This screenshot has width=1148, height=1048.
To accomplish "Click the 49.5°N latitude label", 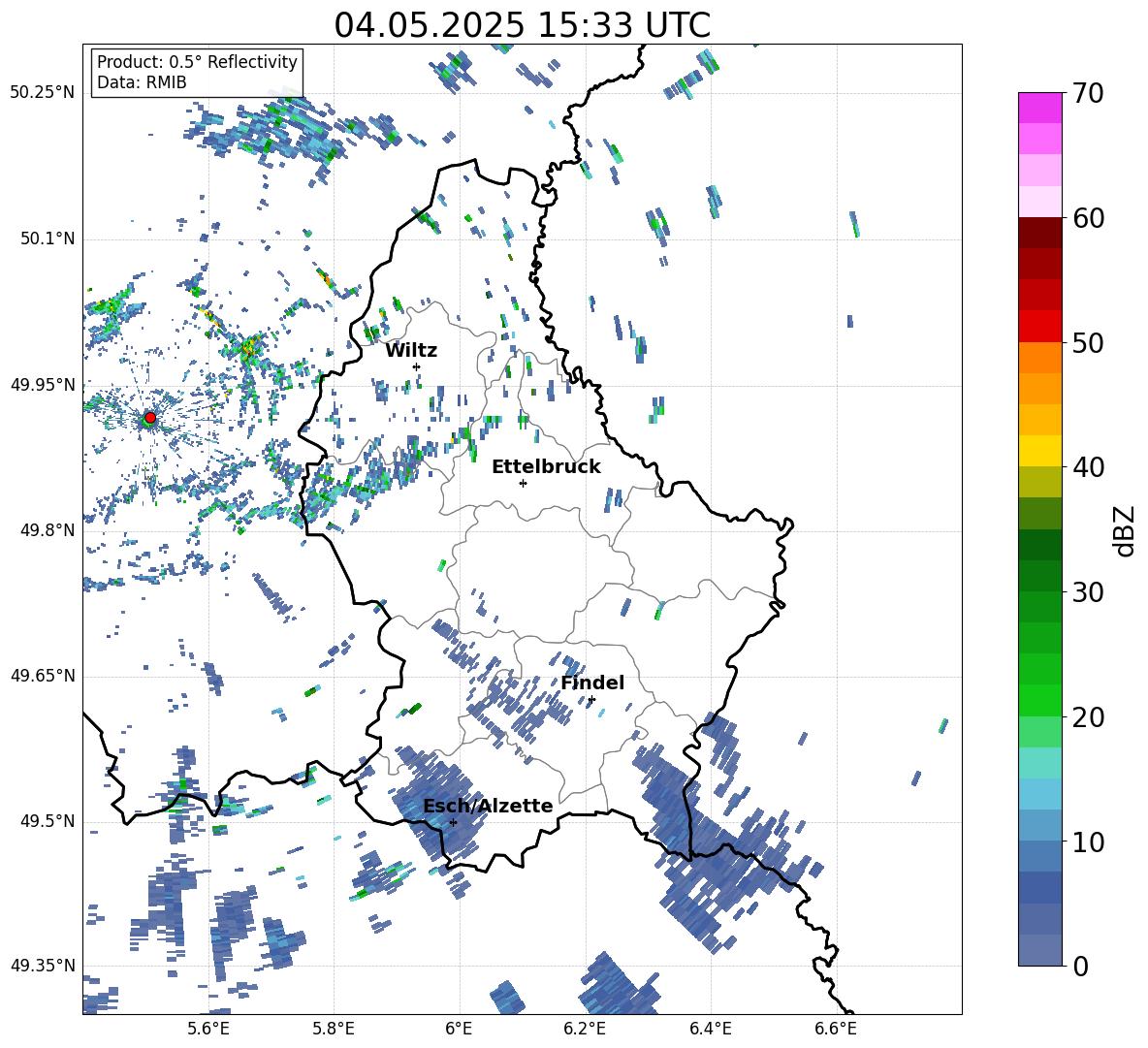I will click(48, 821).
